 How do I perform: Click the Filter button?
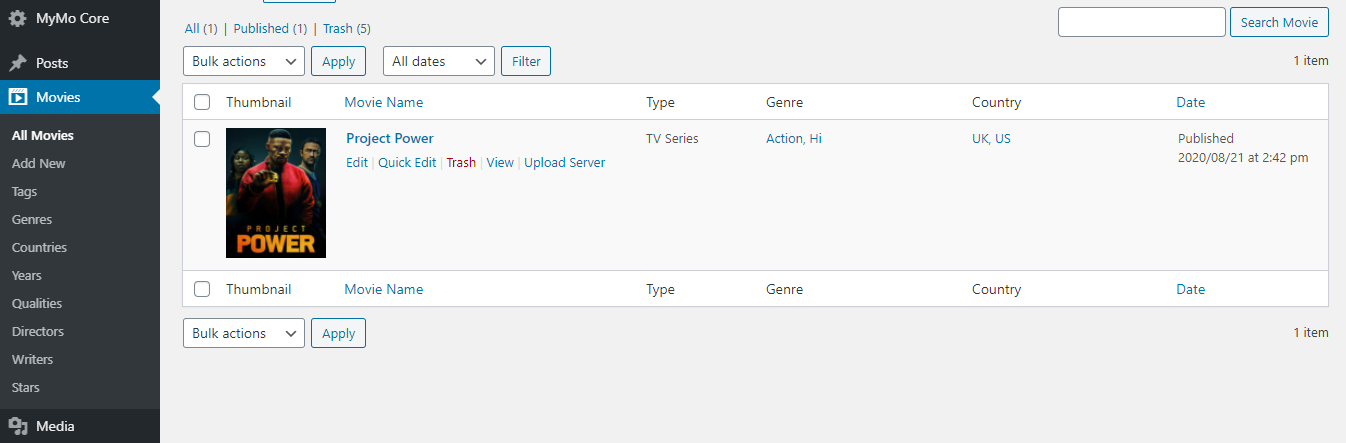click(526, 61)
